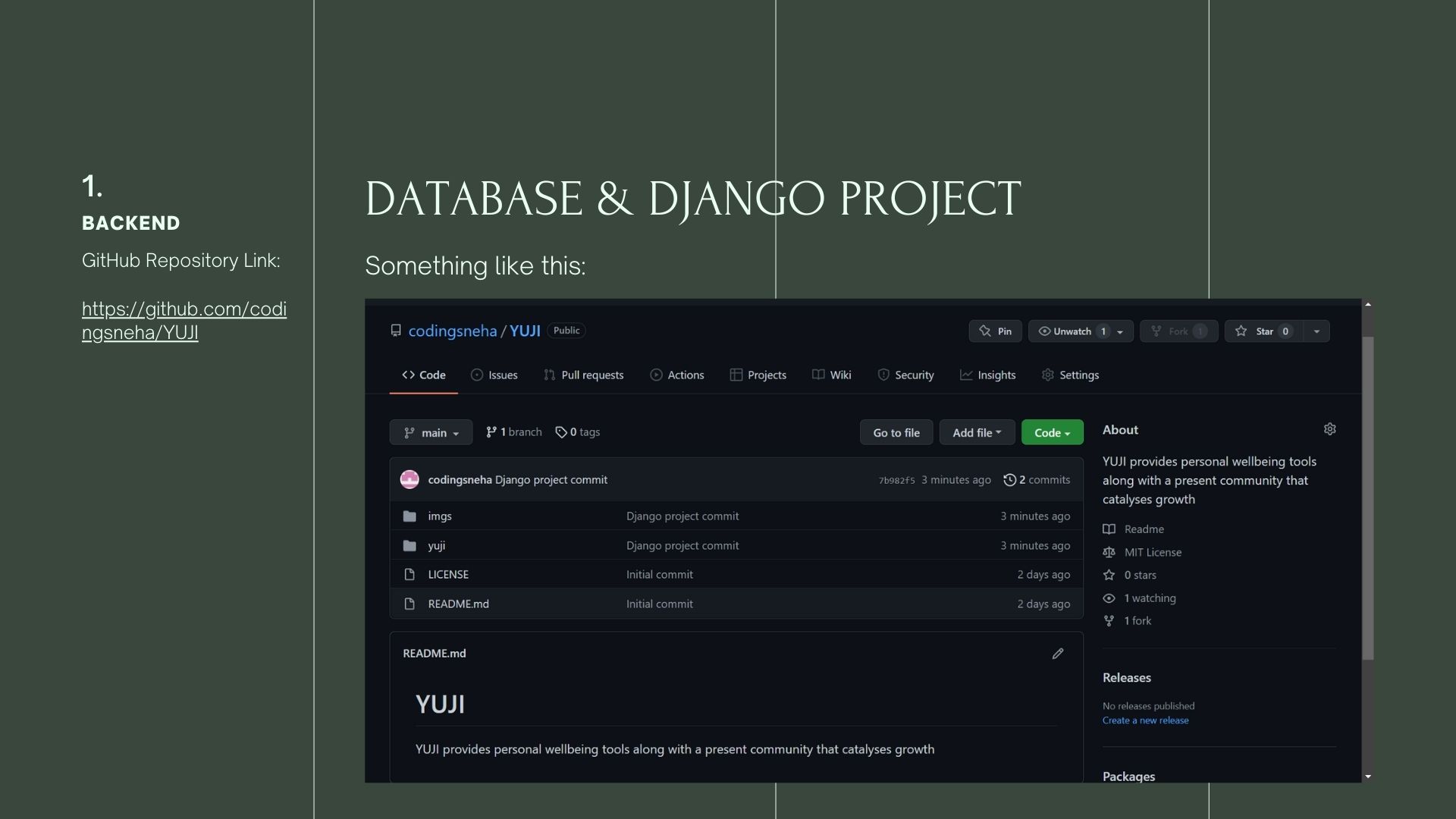Open the MIT License link

(x=1143, y=553)
